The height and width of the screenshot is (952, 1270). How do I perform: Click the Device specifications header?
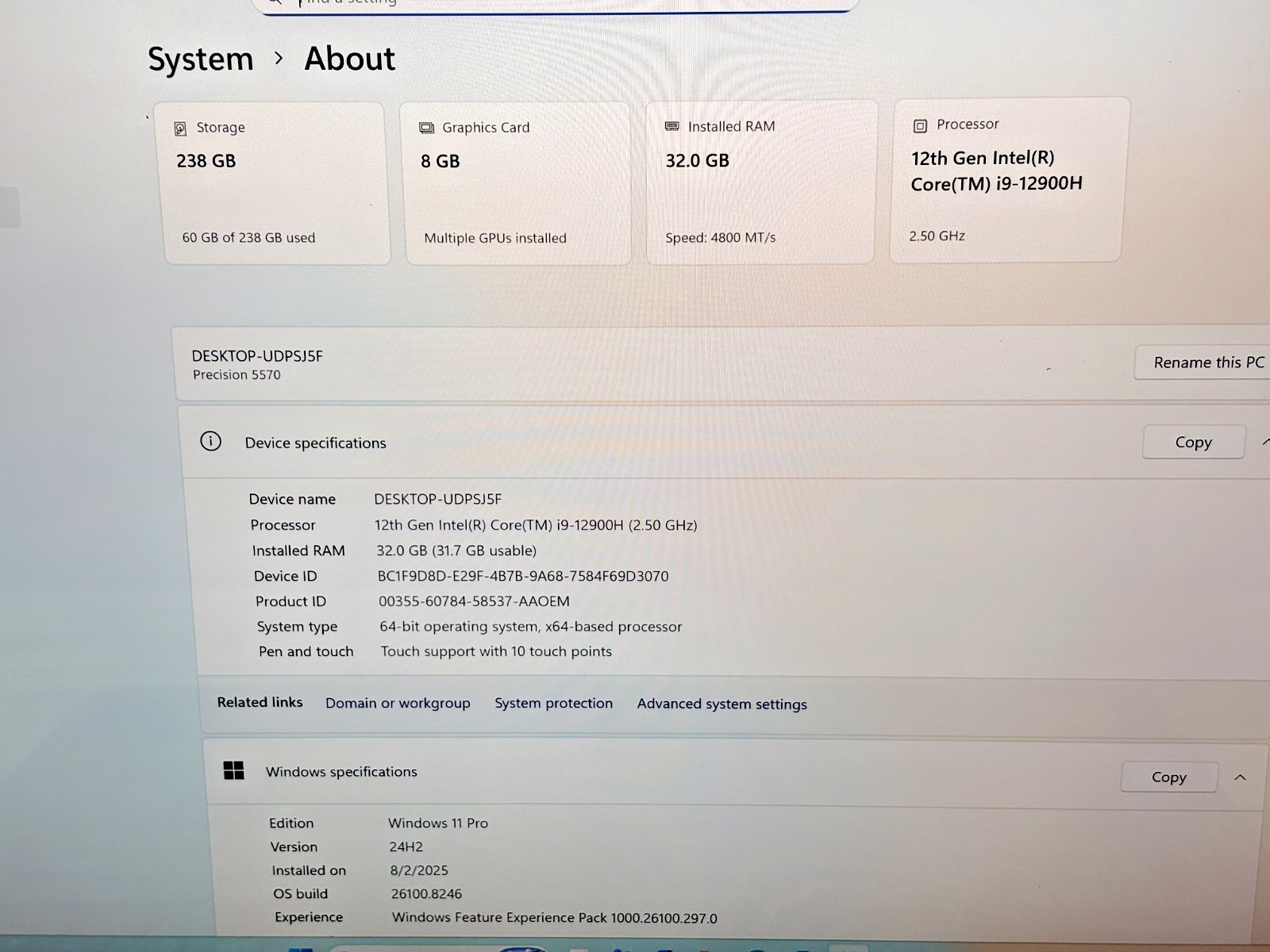point(315,443)
